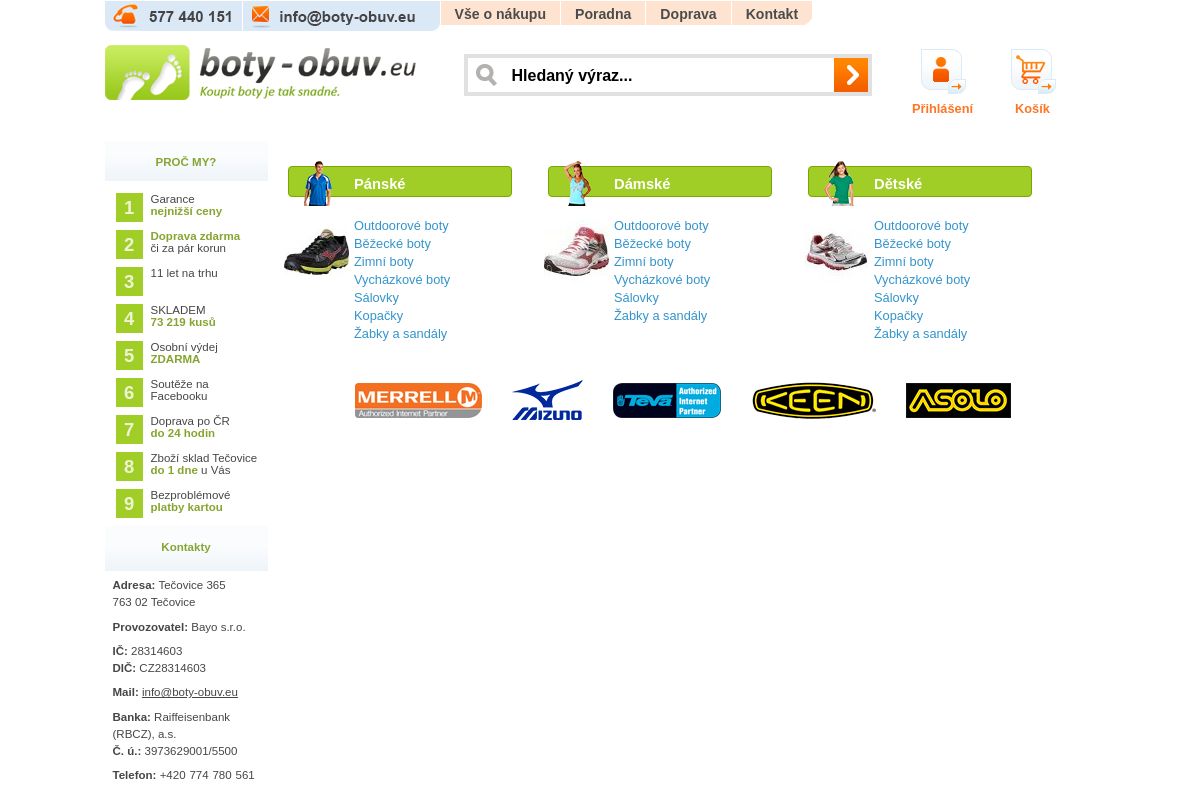Click the orange search arrow button
Viewport: 1200px width, 800px height.
pos(851,75)
